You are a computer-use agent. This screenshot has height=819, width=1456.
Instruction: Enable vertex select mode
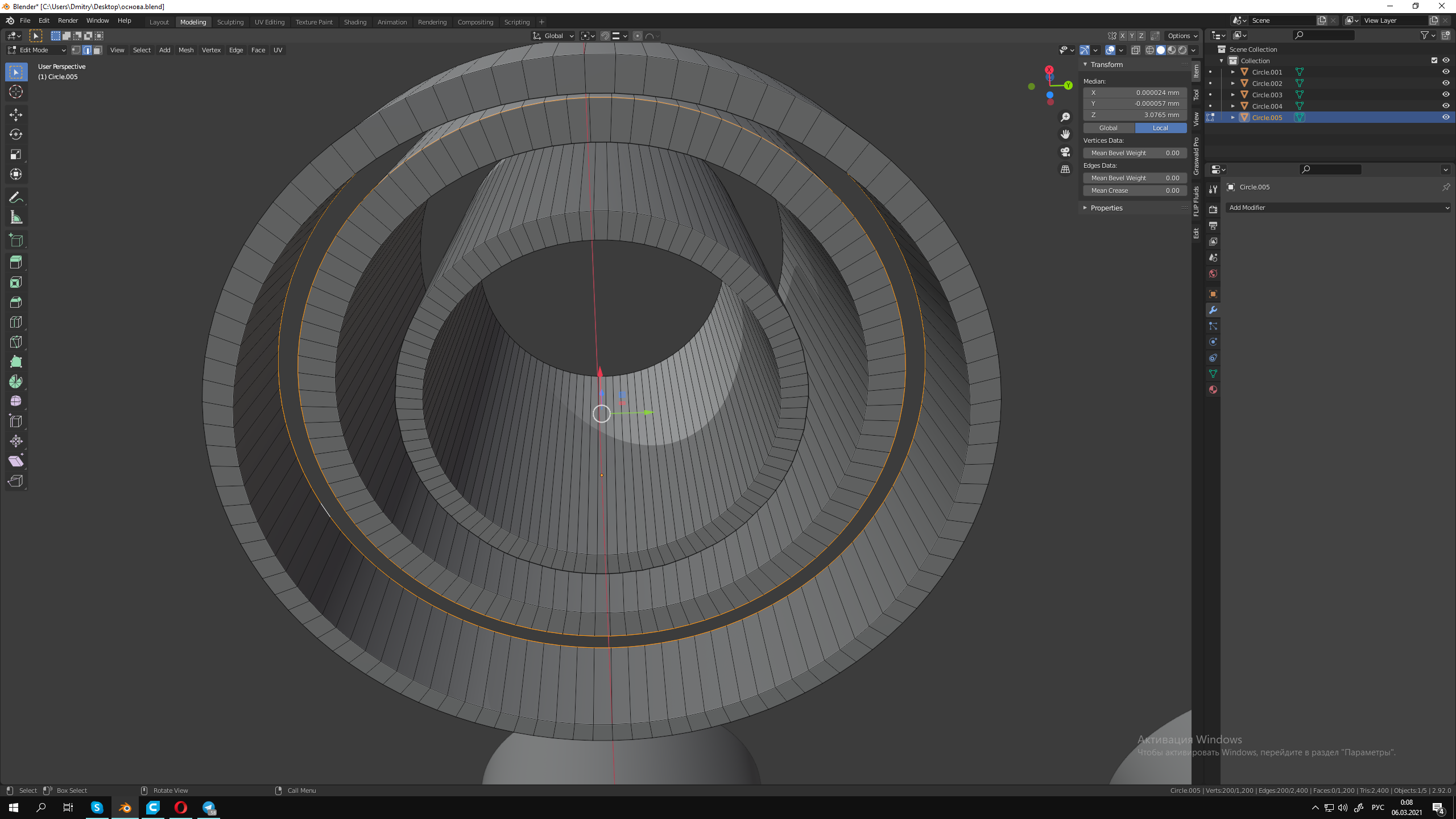click(x=76, y=50)
